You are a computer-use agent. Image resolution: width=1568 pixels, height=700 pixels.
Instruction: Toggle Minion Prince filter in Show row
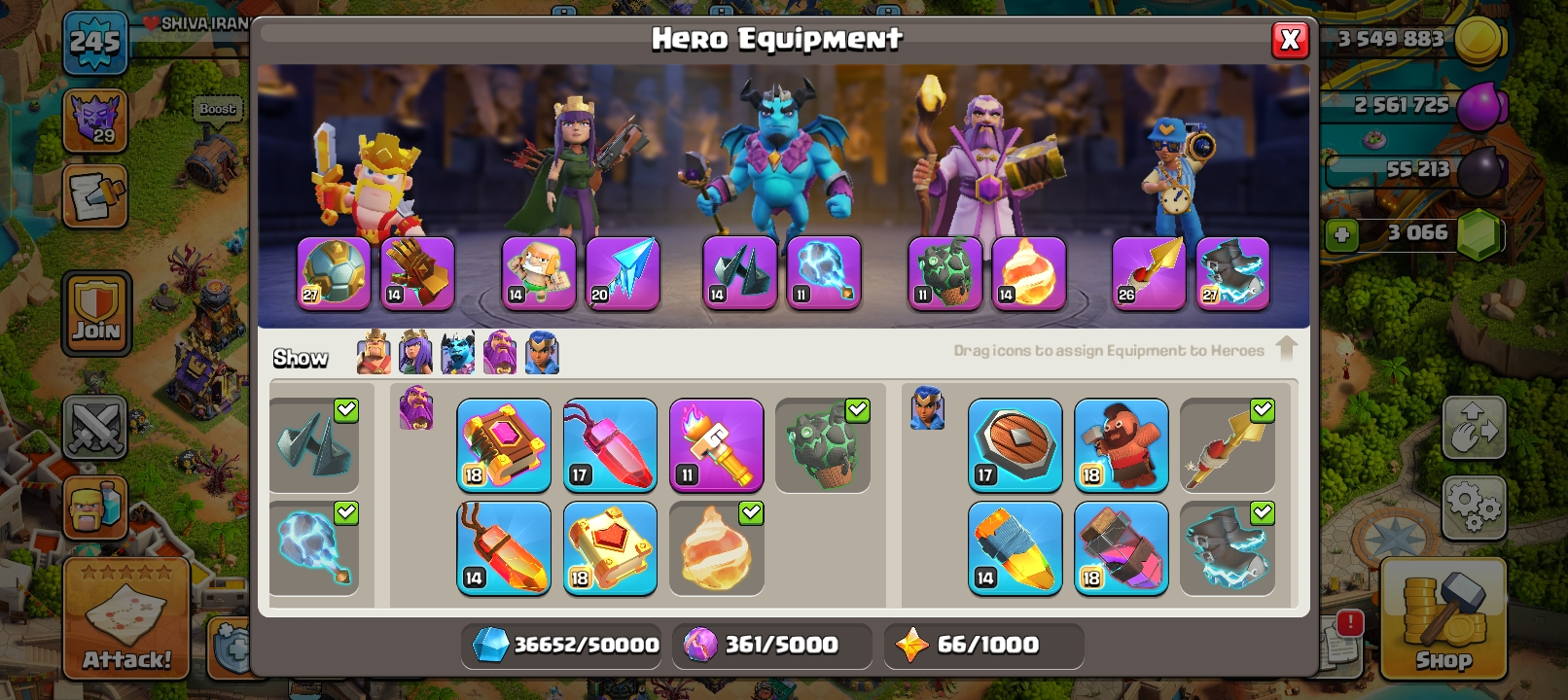point(457,352)
